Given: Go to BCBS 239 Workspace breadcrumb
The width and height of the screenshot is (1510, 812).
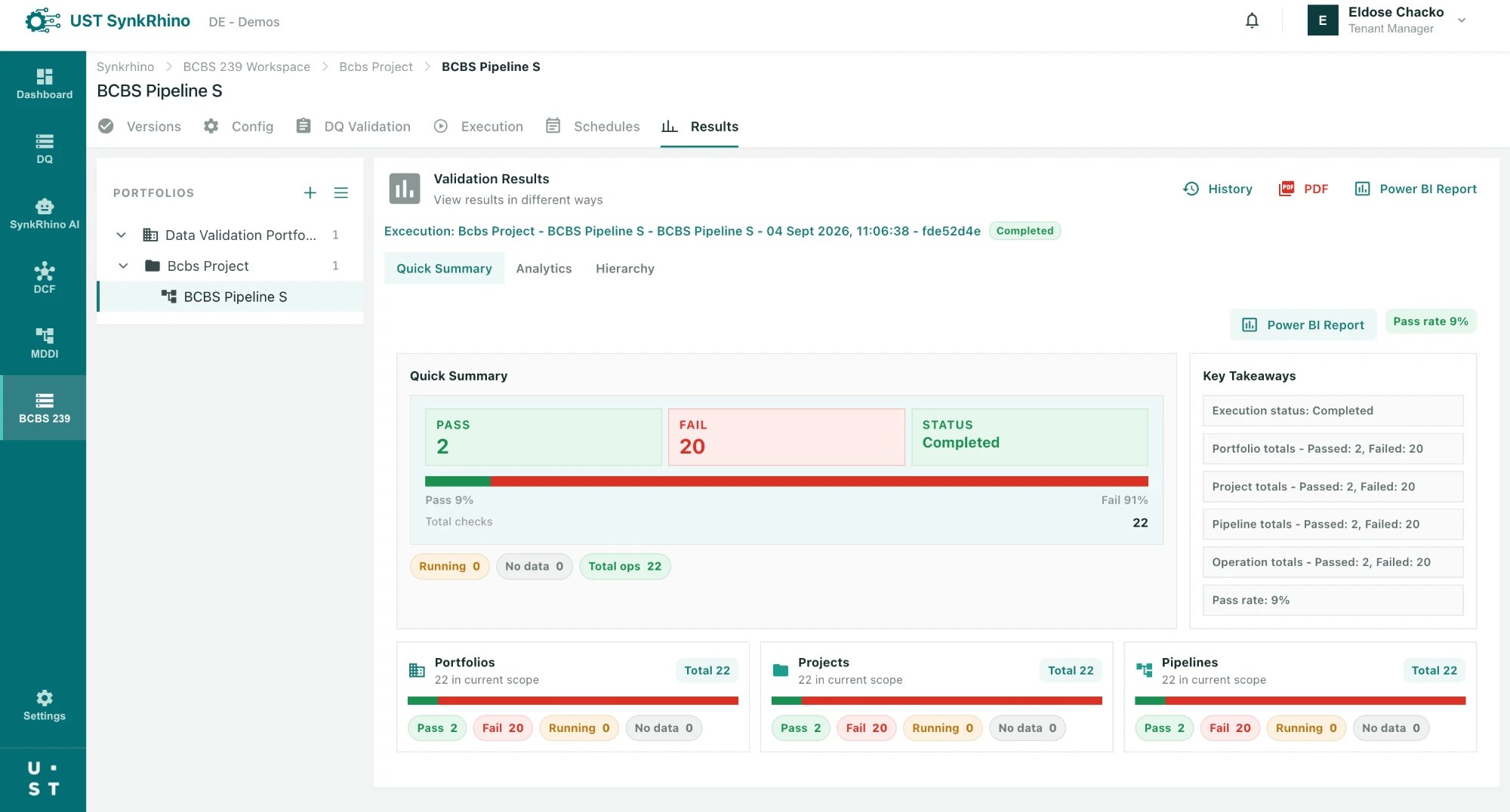Looking at the screenshot, I should (x=246, y=66).
